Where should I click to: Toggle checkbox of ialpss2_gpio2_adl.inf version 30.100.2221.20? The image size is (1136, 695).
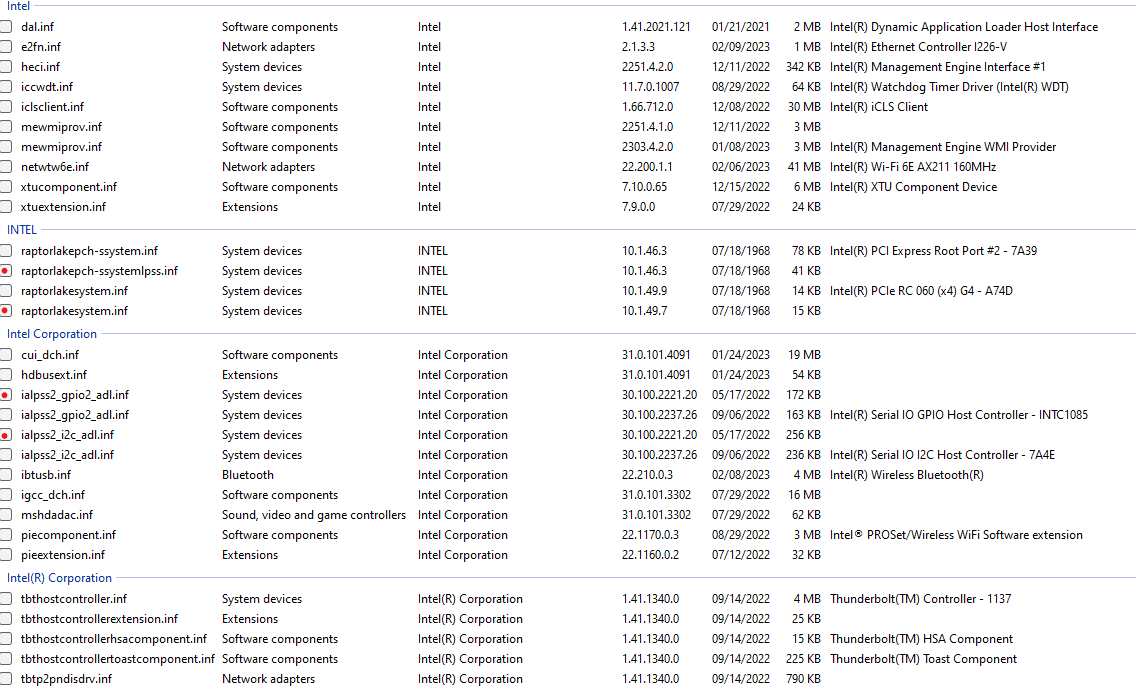click(6, 395)
